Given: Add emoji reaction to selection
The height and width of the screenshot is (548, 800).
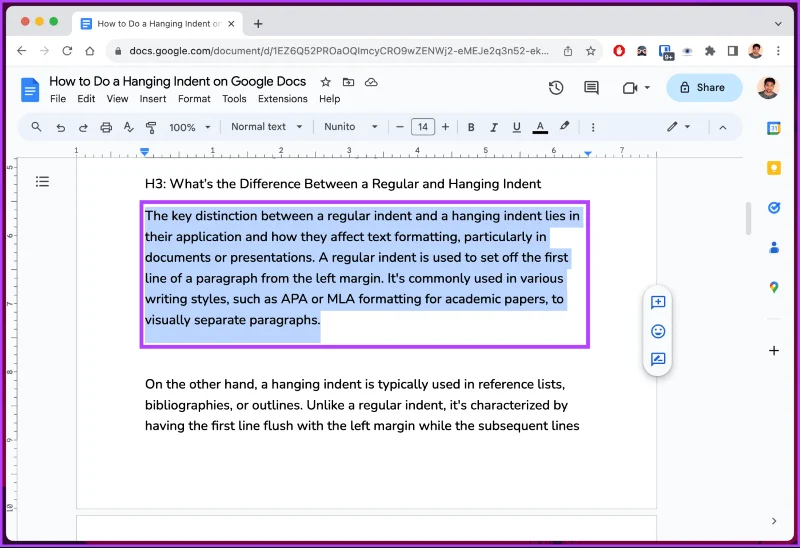Looking at the screenshot, I should point(658,331).
